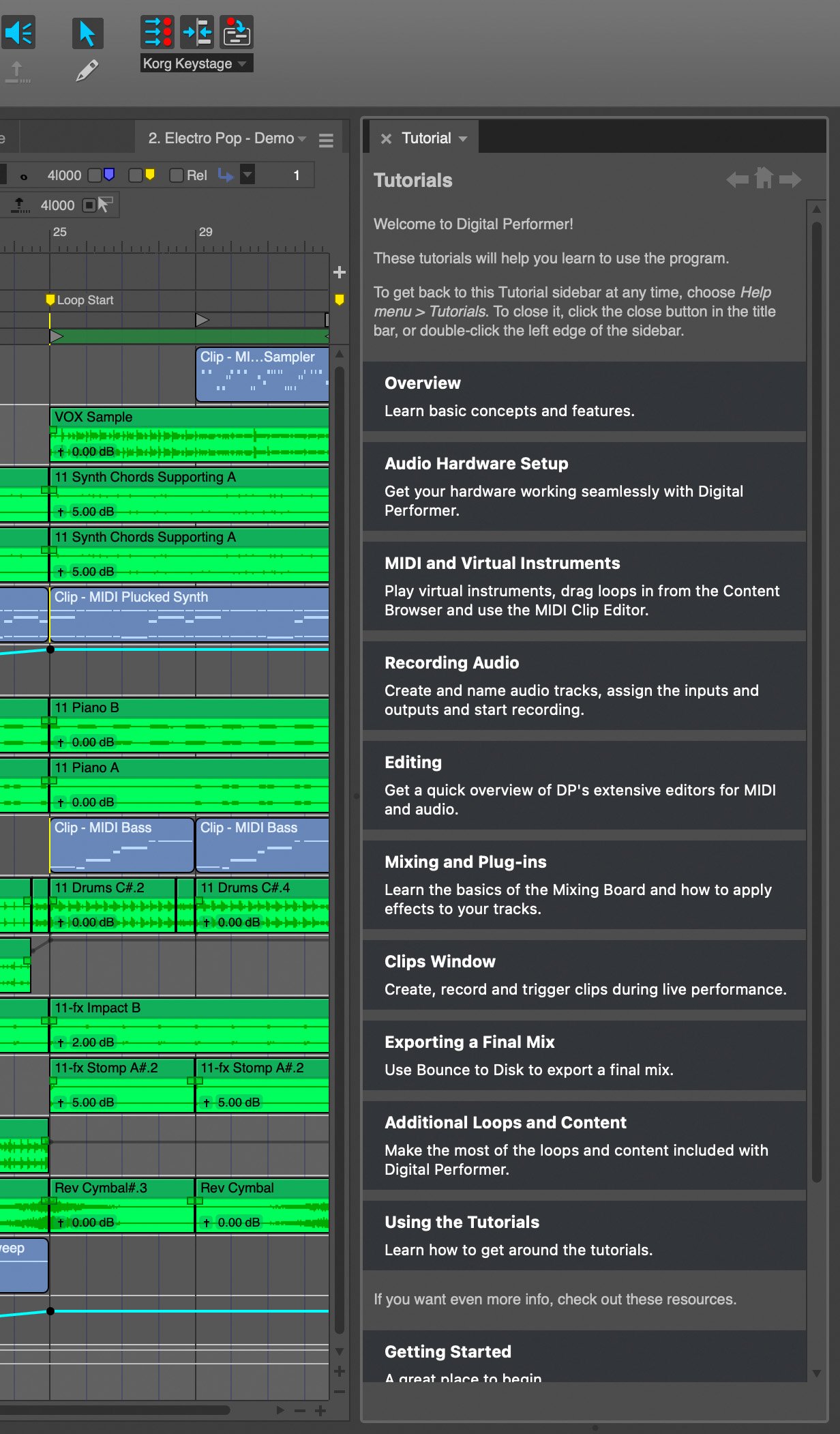Screen dimensions: 840x1434
Task: Open the Editing tutorial
Action: pos(584,785)
